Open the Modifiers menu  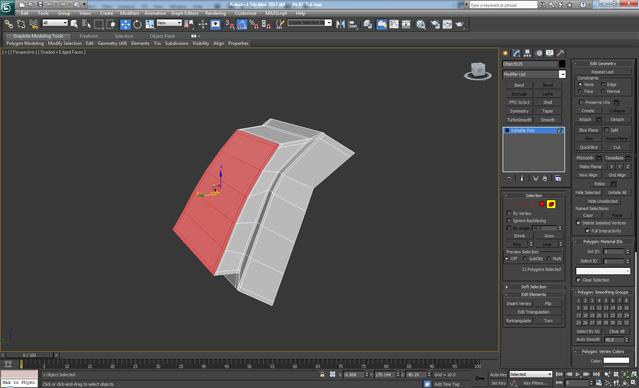tap(130, 13)
